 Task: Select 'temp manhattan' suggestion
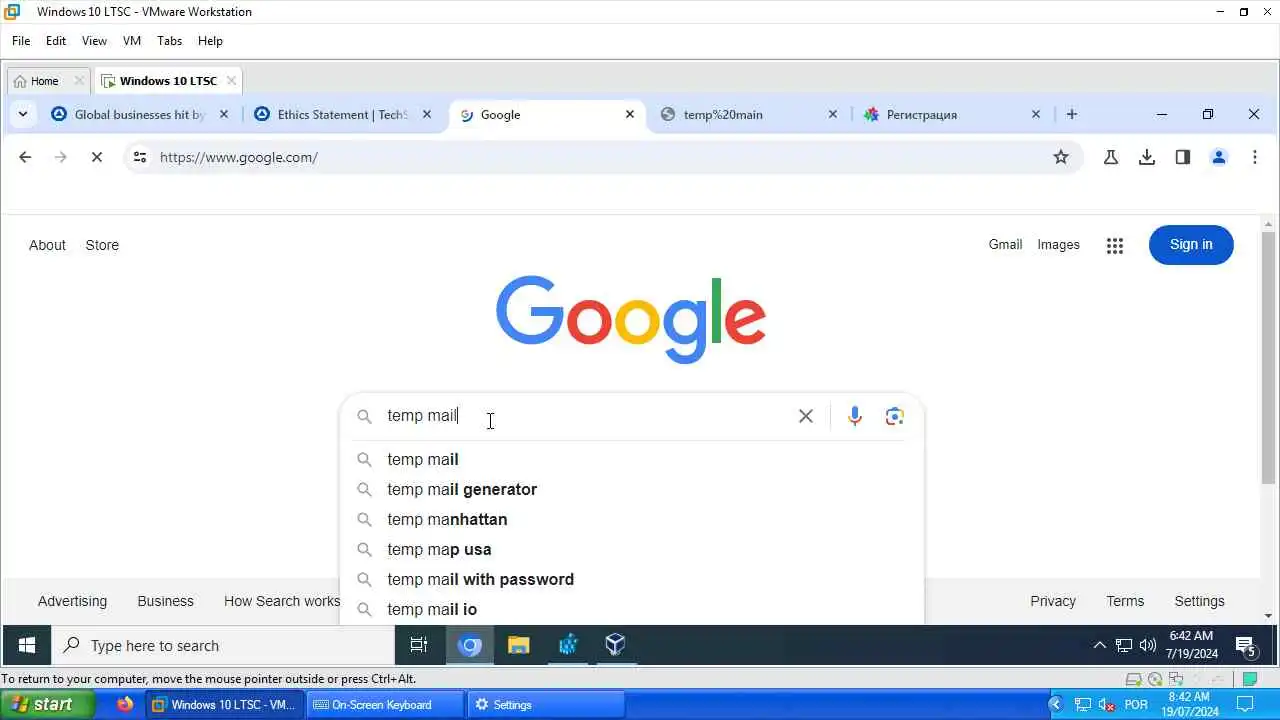(632, 519)
